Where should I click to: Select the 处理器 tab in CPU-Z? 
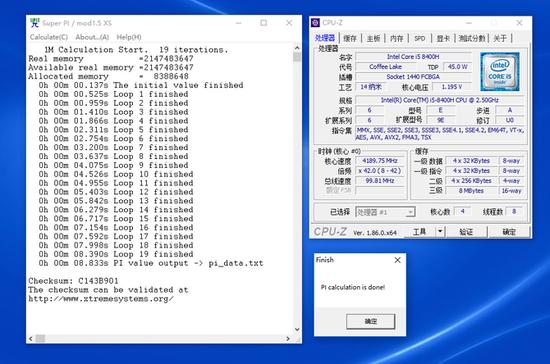[325, 38]
